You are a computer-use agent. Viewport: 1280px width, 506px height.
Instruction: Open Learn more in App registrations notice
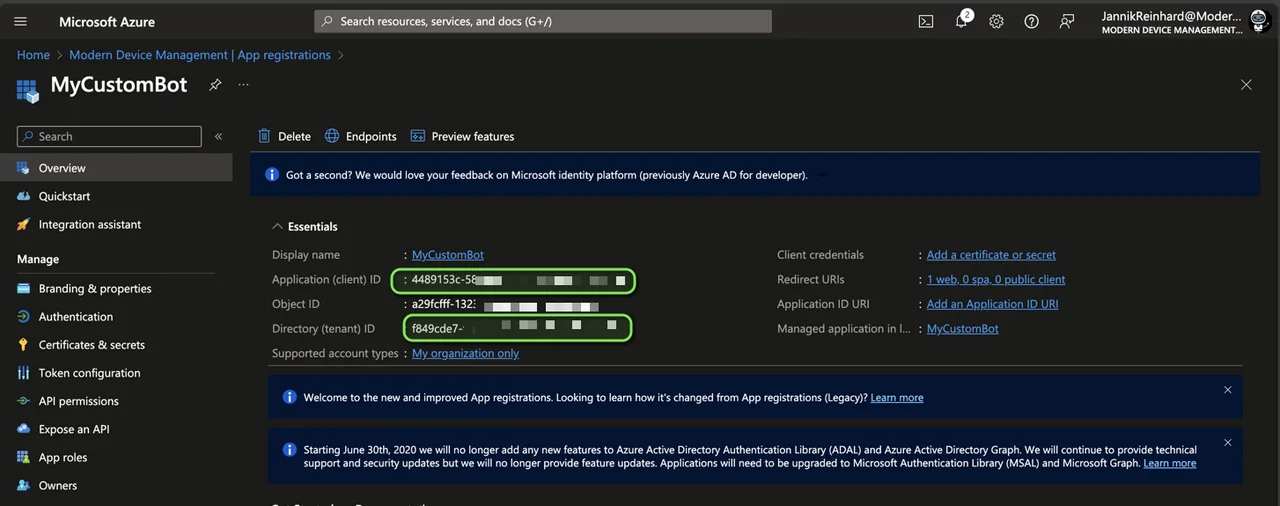click(x=897, y=397)
